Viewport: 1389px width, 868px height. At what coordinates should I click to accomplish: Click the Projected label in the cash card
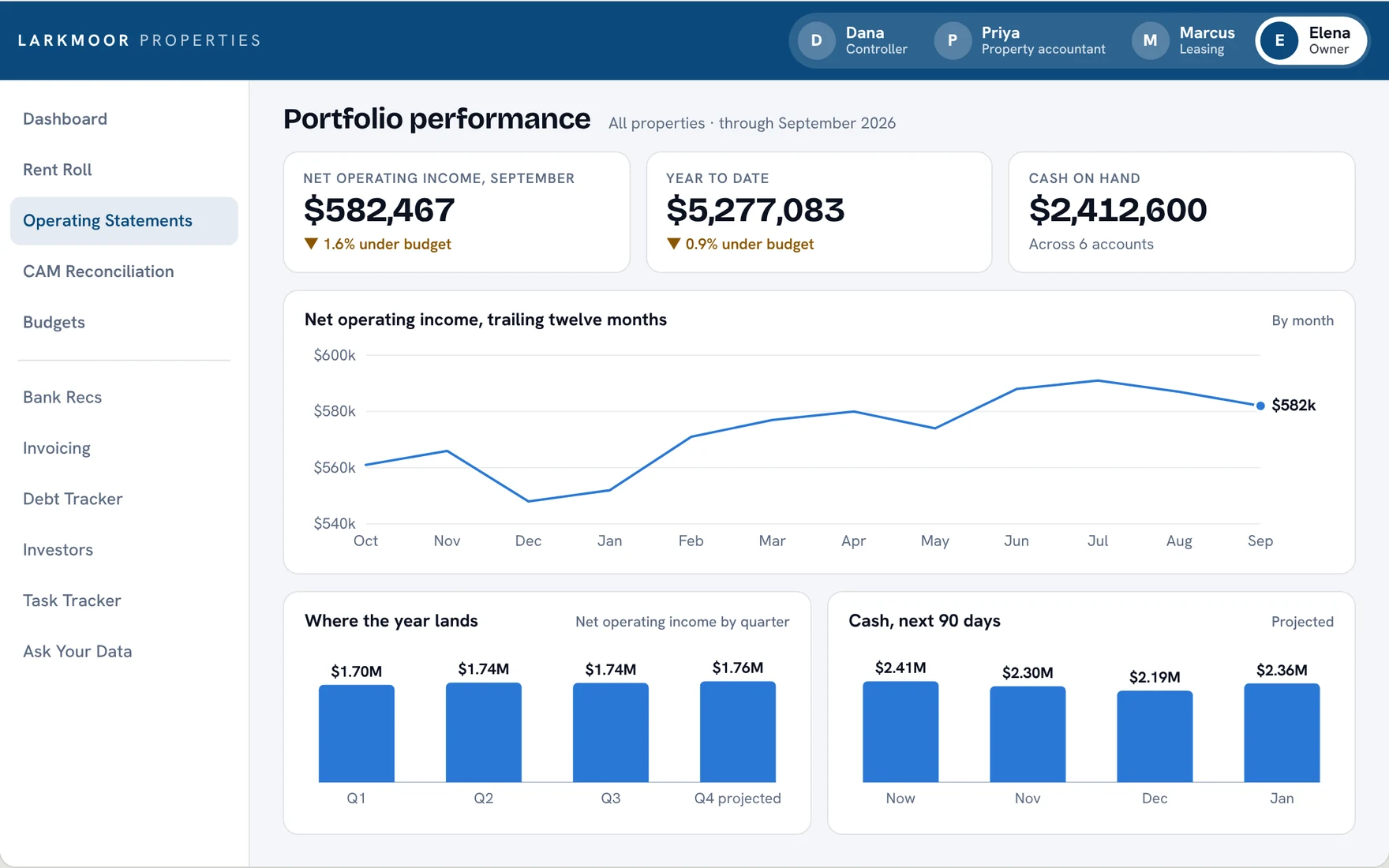coord(1302,622)
